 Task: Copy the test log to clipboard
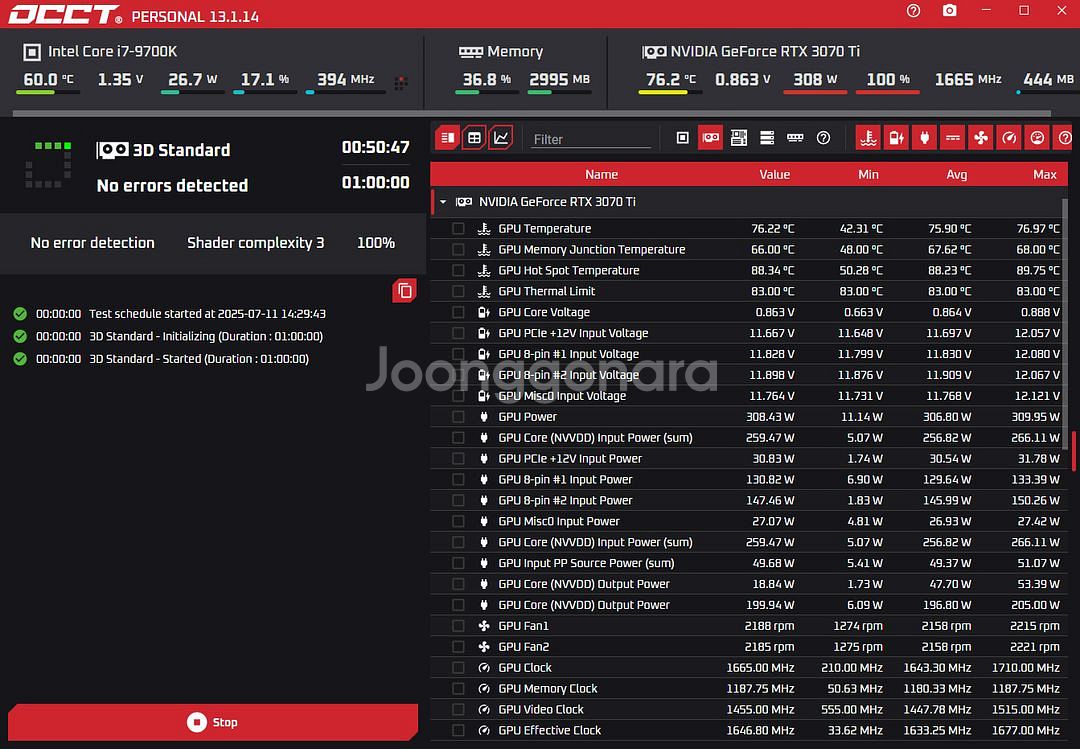pyautogui.click(x=405, y=291)
